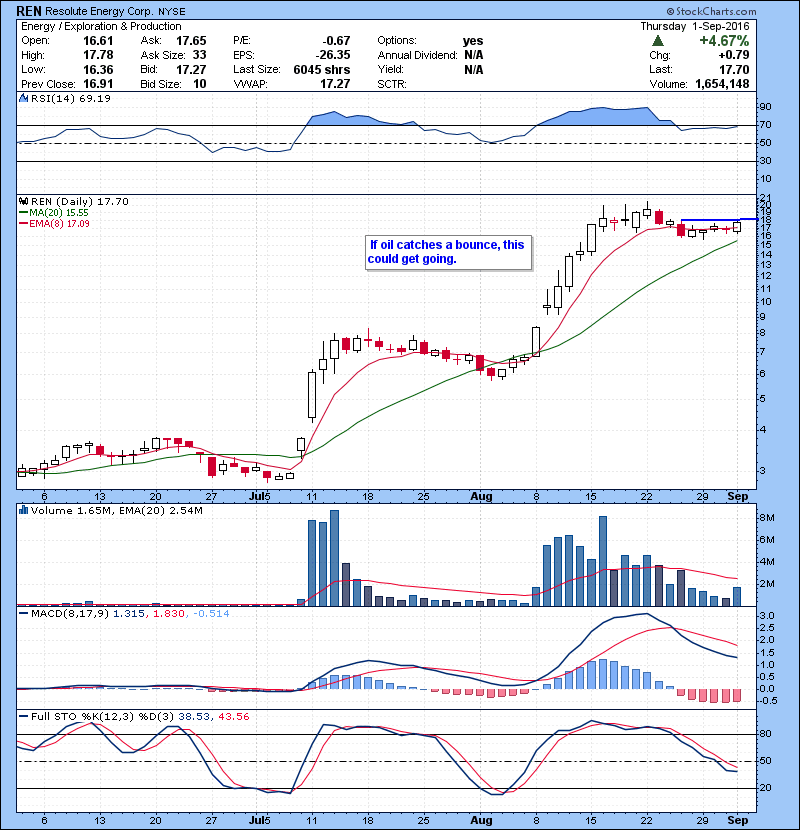Click the RSI indicator panel icon
Image resolution: width=800 pixels, height=830 pixels.
coord(23,98)
